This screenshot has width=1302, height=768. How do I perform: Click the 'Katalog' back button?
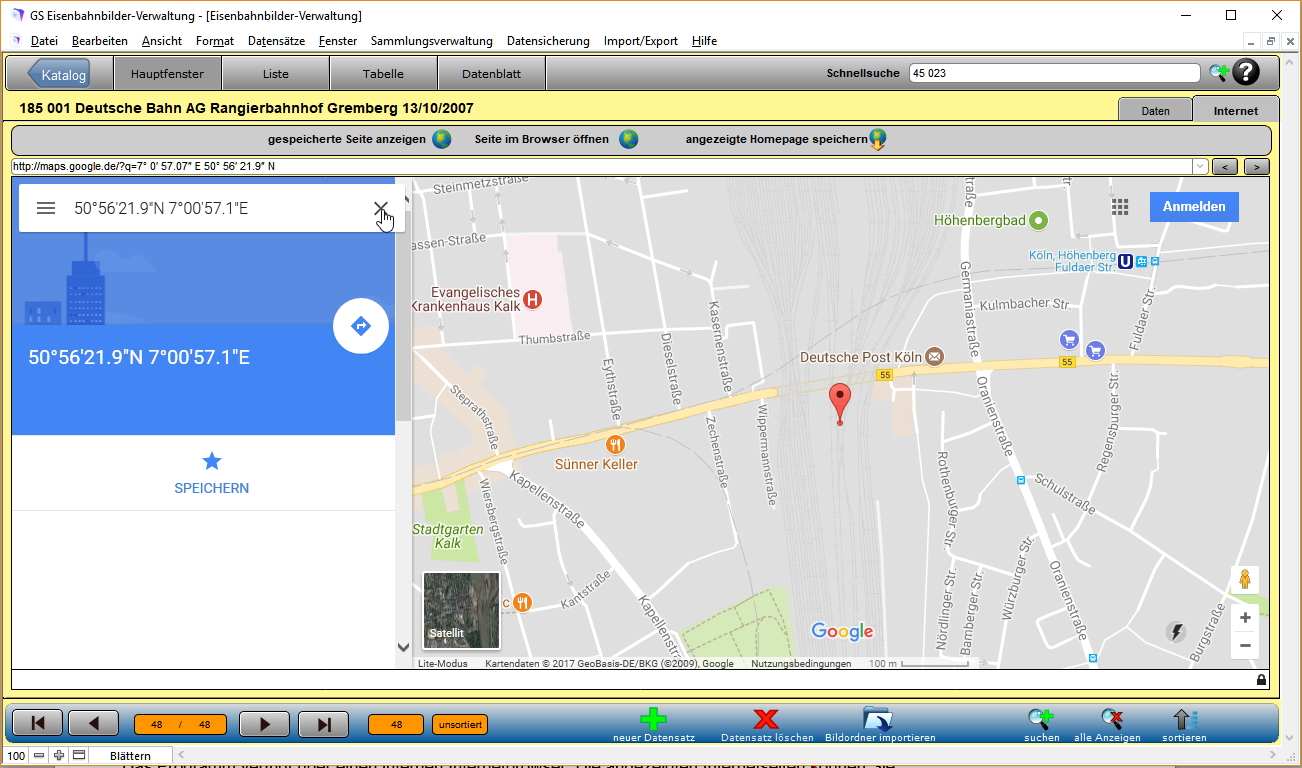click(x=58, y=74)
